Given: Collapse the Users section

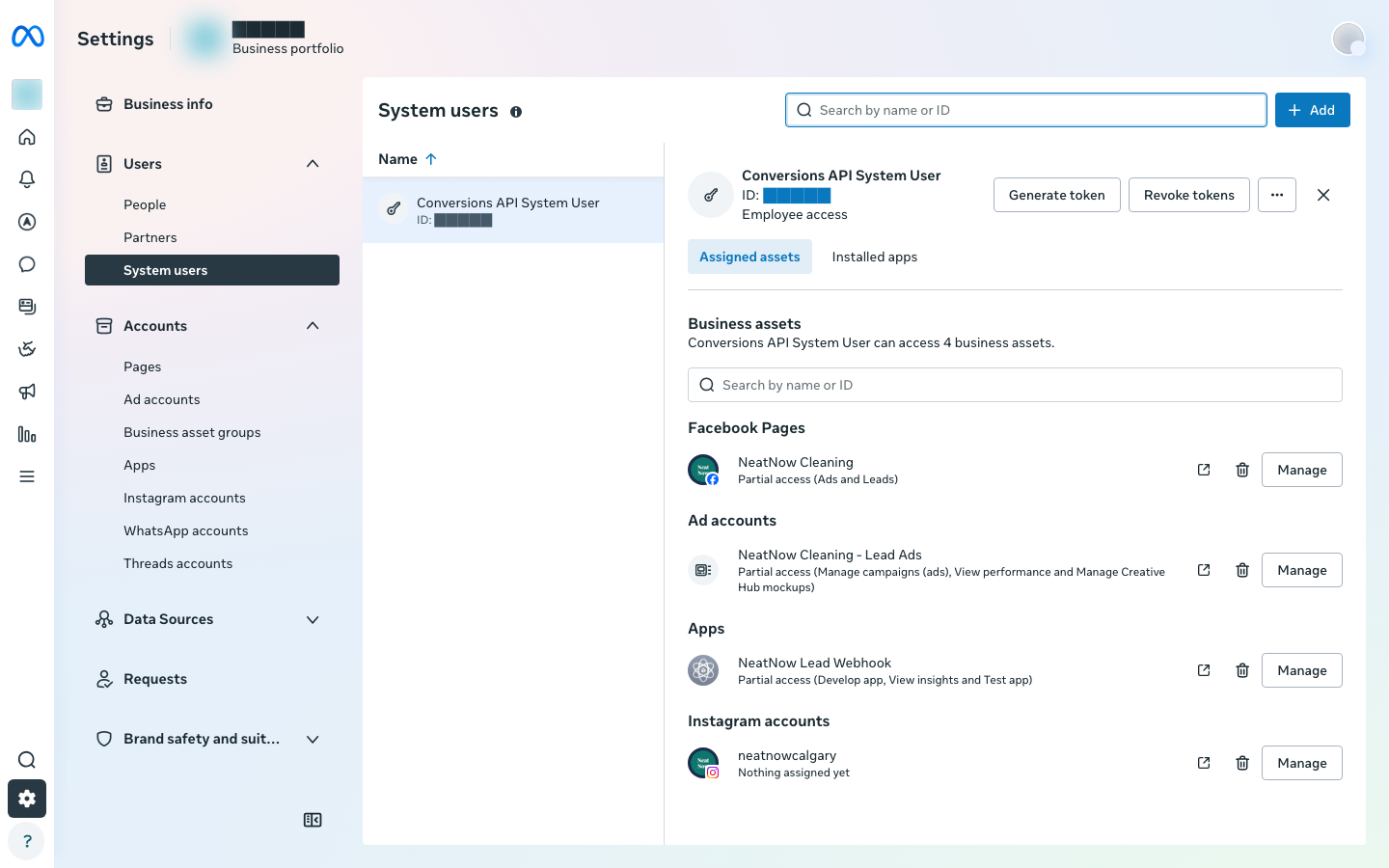Looking at the screenshot, I should point(313,164).
